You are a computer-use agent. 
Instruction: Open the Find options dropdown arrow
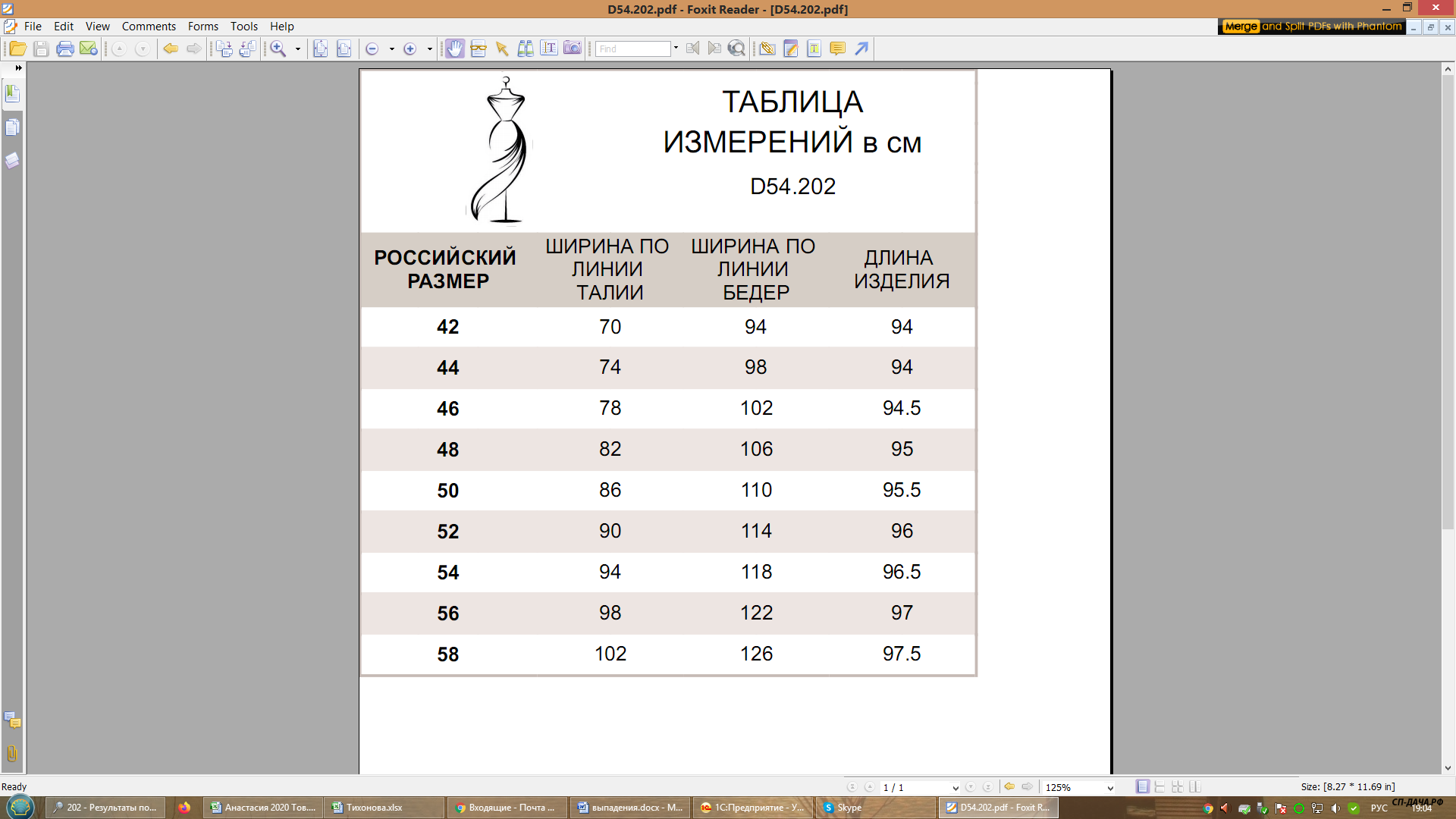coord(676,49)
